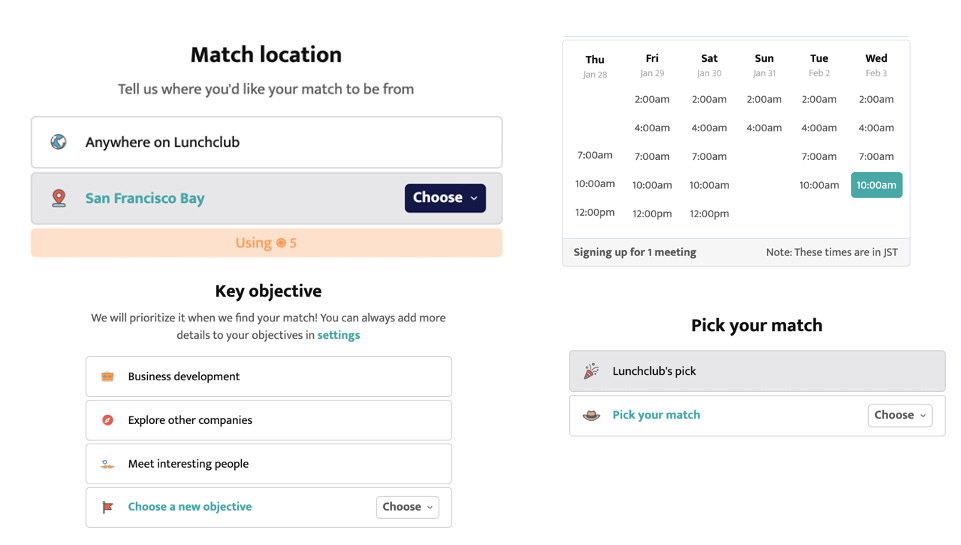Screen dimensions: 961x545
Task: Select the Fri Jan 29 column header
Action: tap(651, 65)
